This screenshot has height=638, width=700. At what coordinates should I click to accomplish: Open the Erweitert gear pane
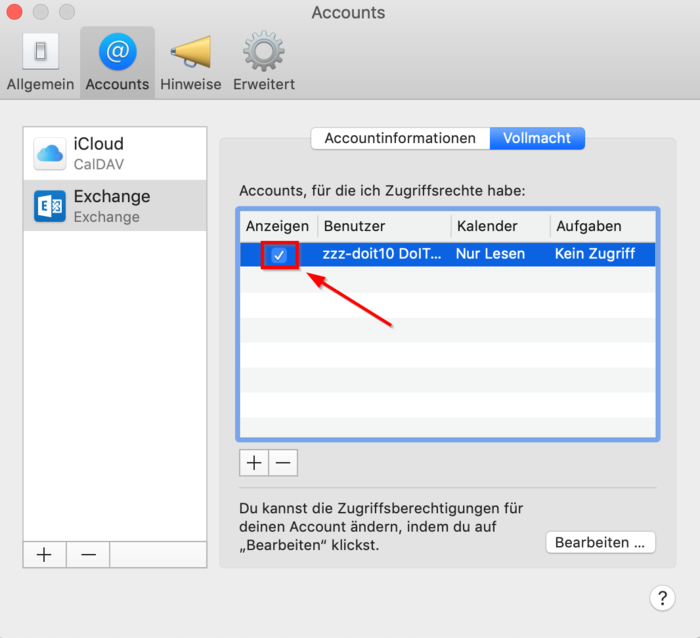pos(264,62)
